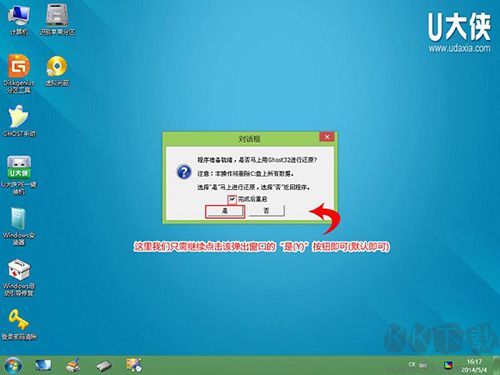Cancel with the 否 button
This screenshot has width=500, height=375.
(x=266, y=211)
